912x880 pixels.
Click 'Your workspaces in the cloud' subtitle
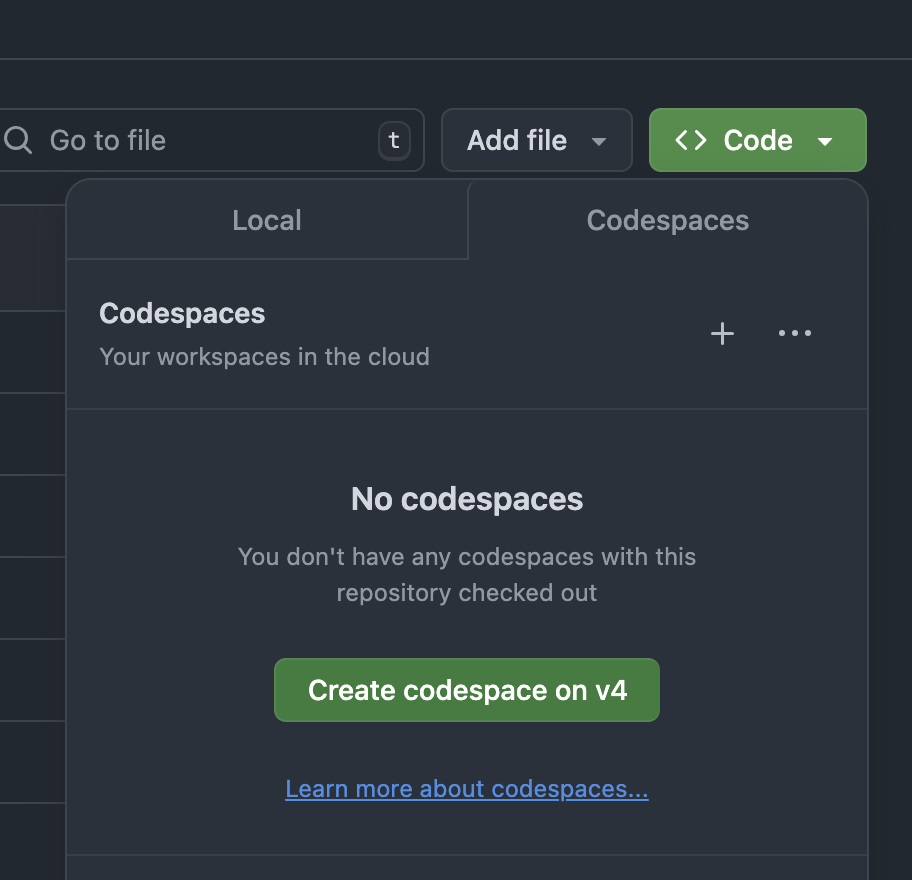click(x=264, y=357)
